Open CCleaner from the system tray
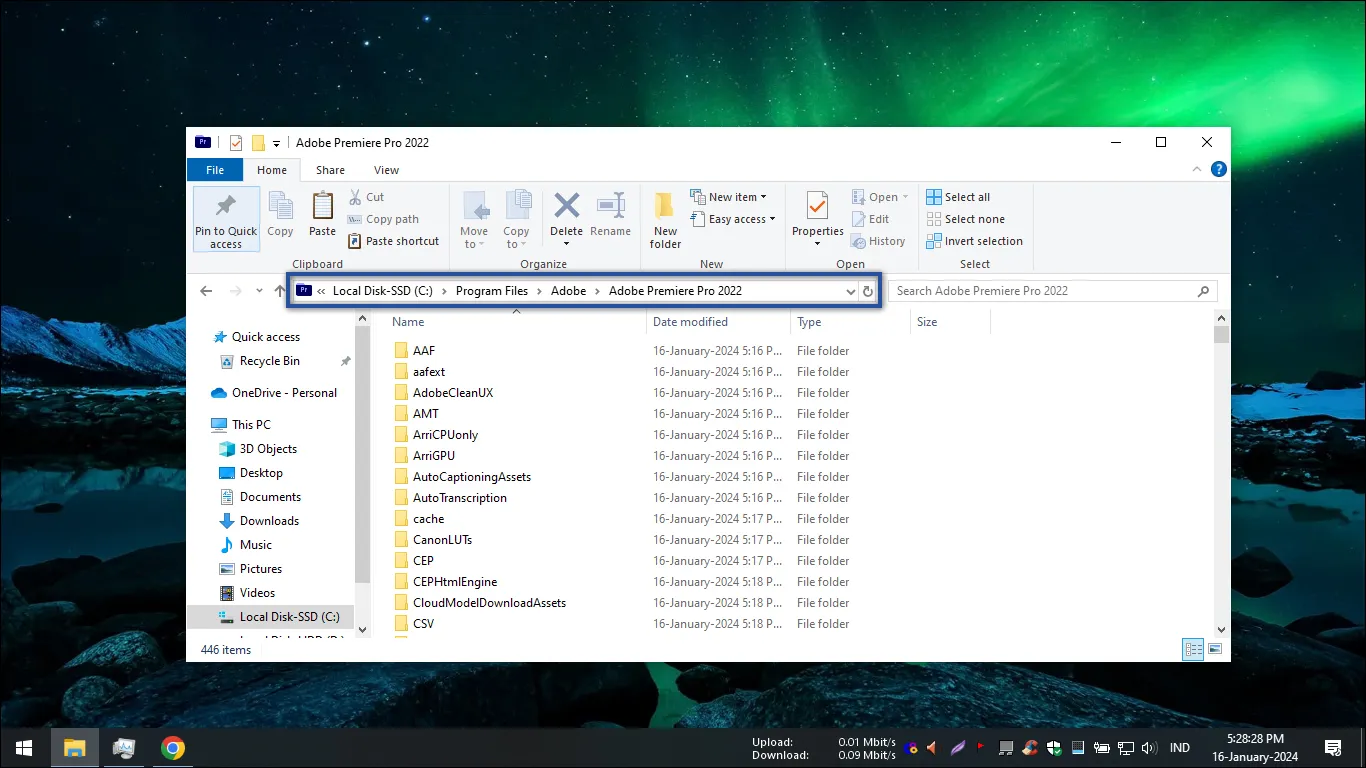The image size is (1366, 768). pyautogui.click(x=1030, y=747)
